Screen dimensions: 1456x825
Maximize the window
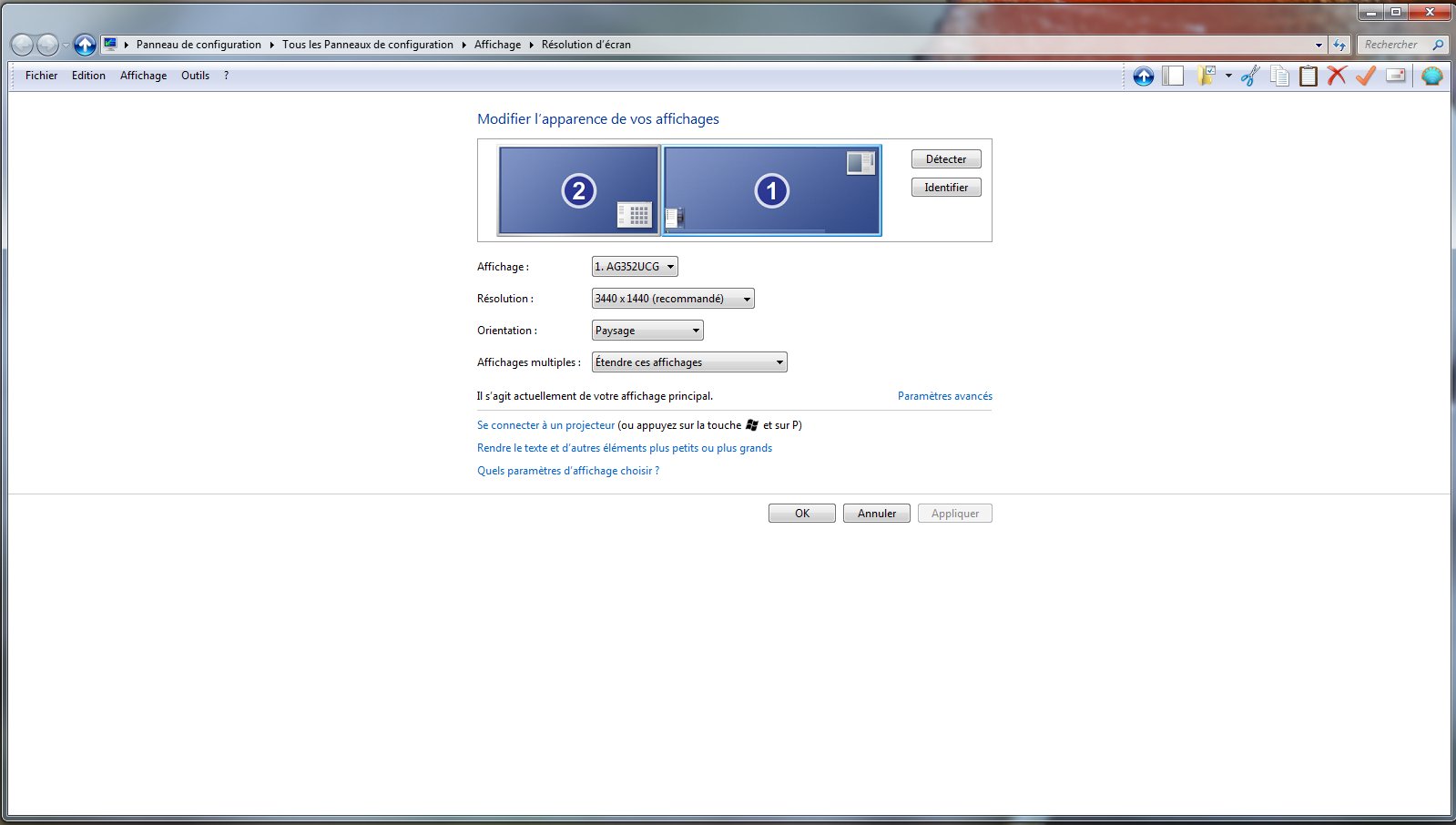pyautogui.click(x=1396, y=12)
